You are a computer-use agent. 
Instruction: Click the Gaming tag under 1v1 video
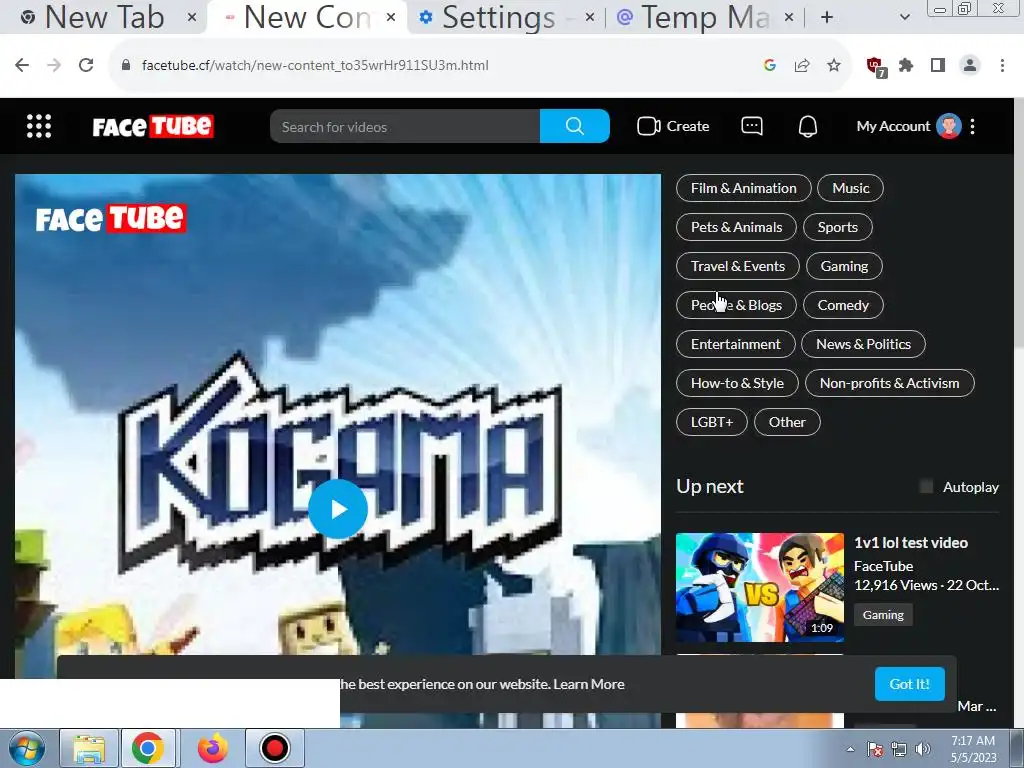pos(883,615)
